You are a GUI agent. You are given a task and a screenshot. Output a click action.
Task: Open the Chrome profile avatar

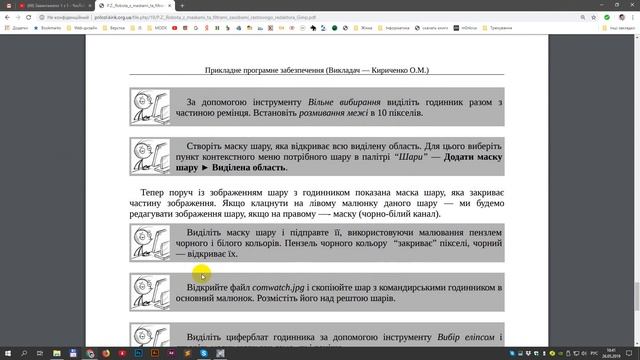pos(622,18)
